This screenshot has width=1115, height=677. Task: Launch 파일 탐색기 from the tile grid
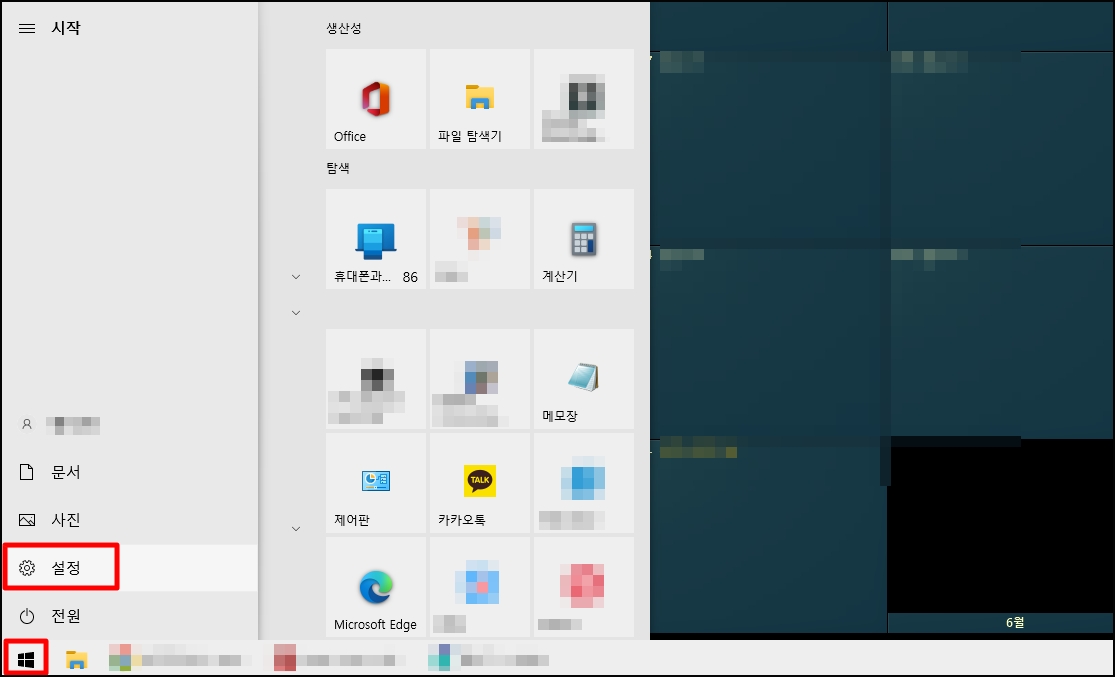[x=480, y=98]
